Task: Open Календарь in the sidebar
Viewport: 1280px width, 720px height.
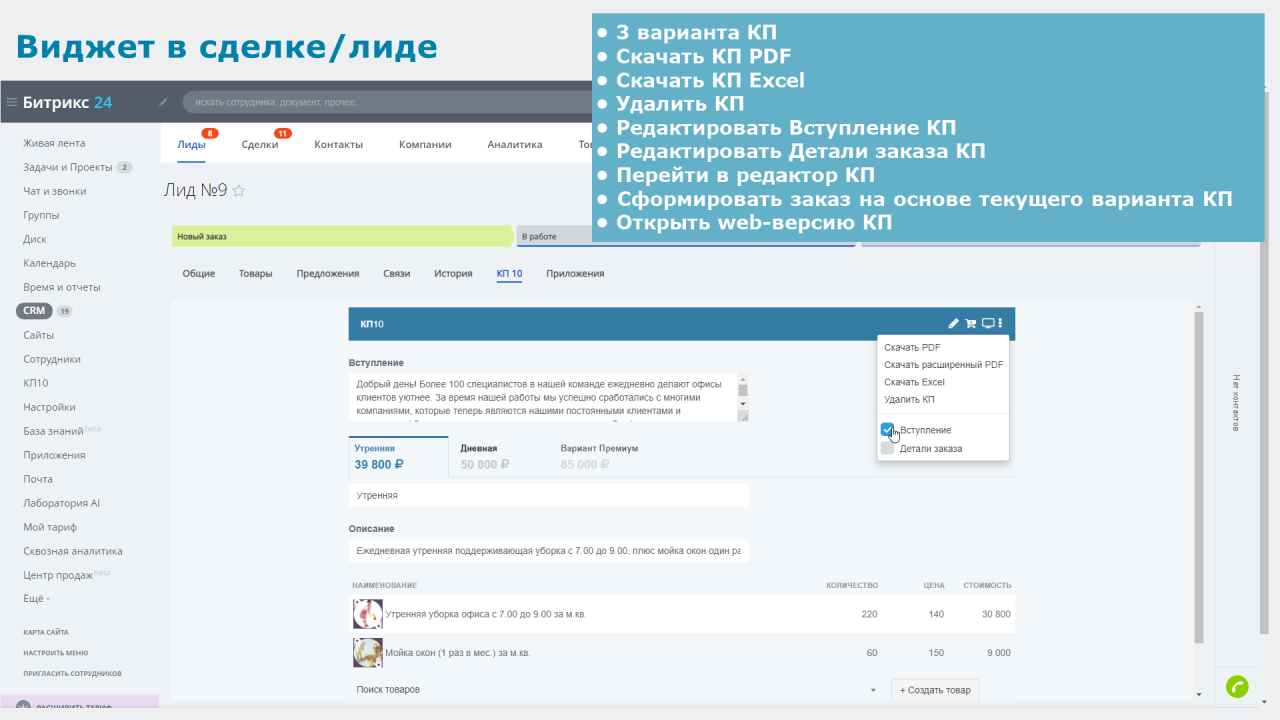Action: [x=49, y=263]
